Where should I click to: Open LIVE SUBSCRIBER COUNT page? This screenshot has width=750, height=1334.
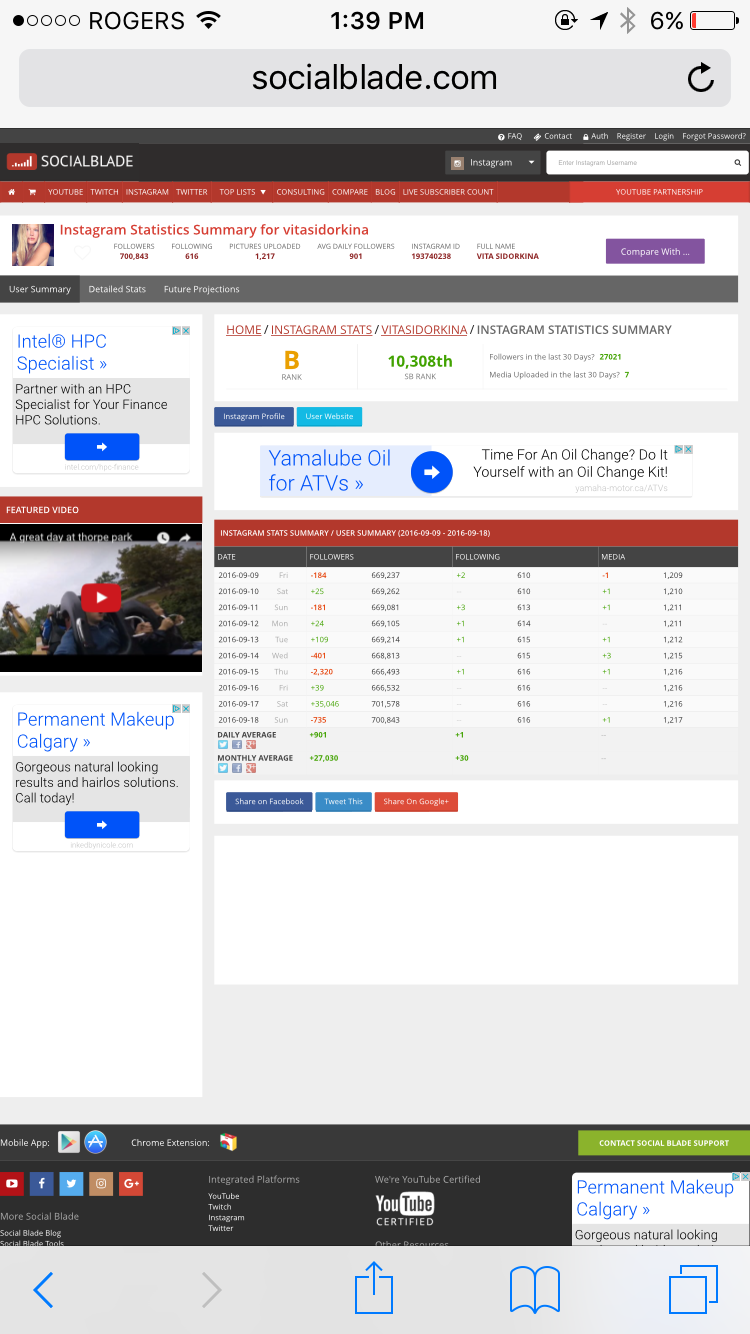pos(448,192)
